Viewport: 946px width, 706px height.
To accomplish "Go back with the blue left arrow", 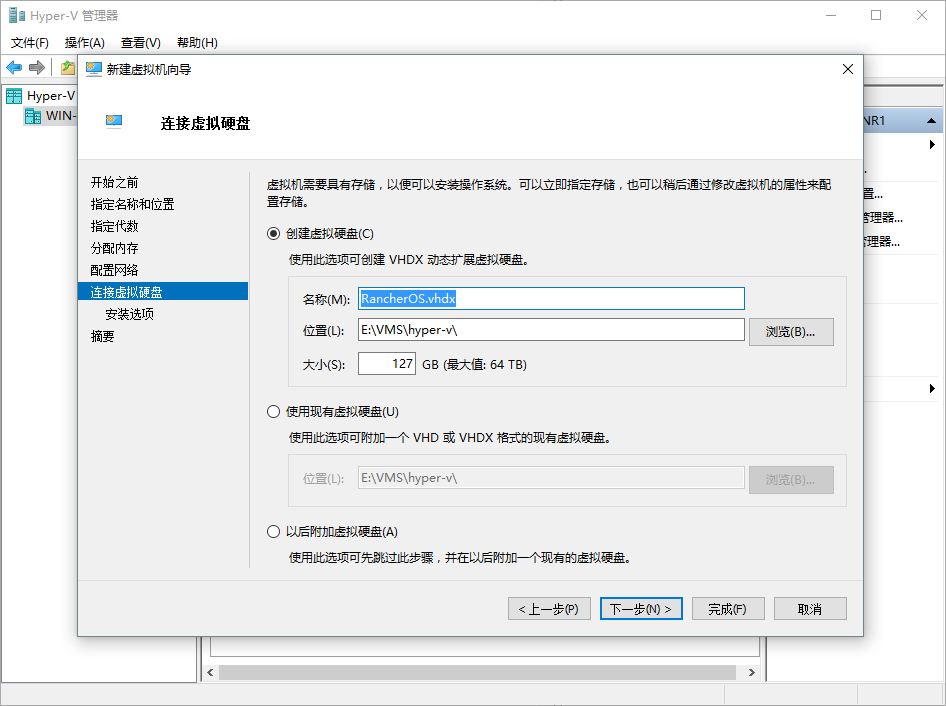I will 14,68.
